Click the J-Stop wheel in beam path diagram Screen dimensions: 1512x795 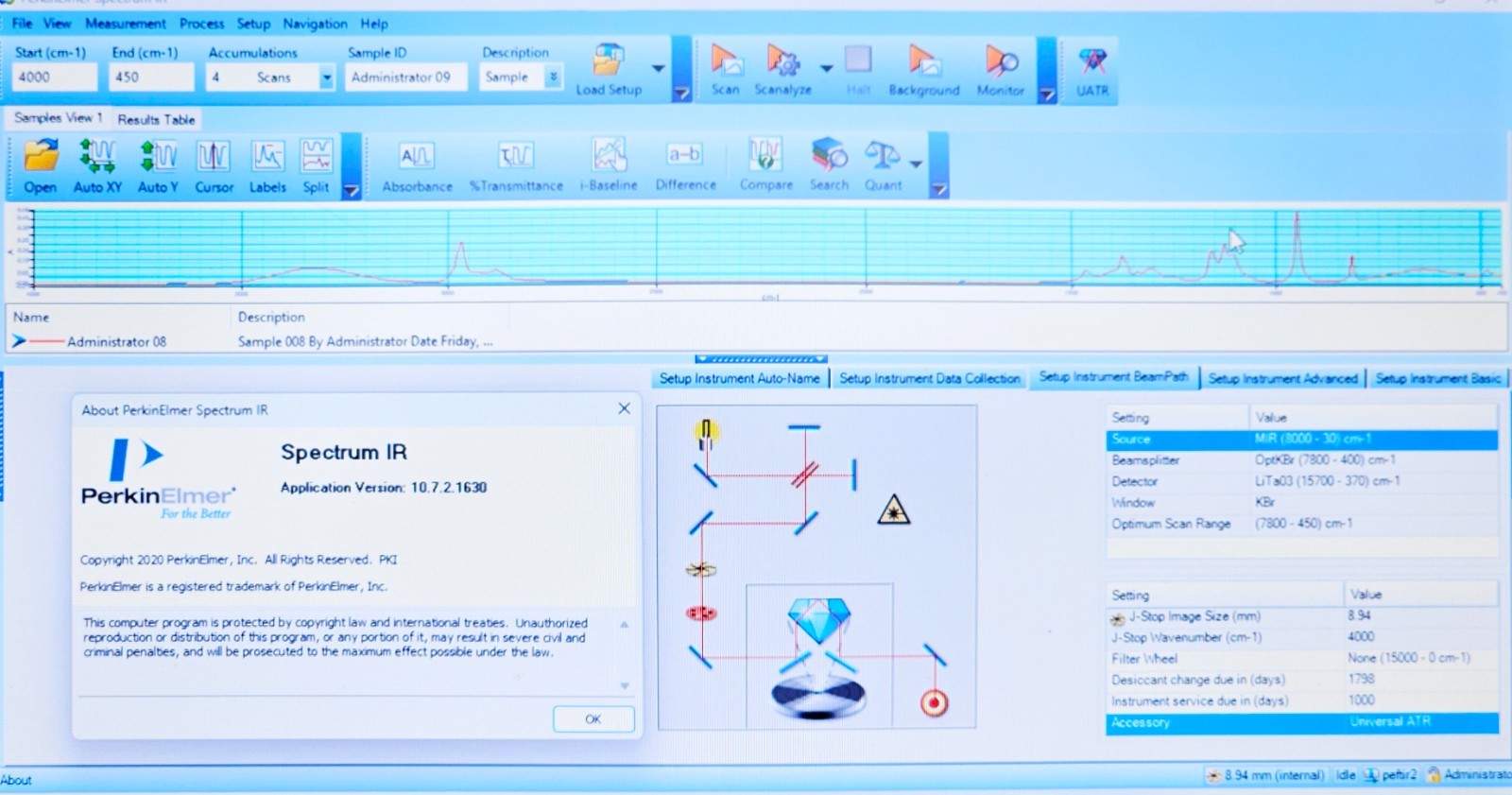point(700,569)
